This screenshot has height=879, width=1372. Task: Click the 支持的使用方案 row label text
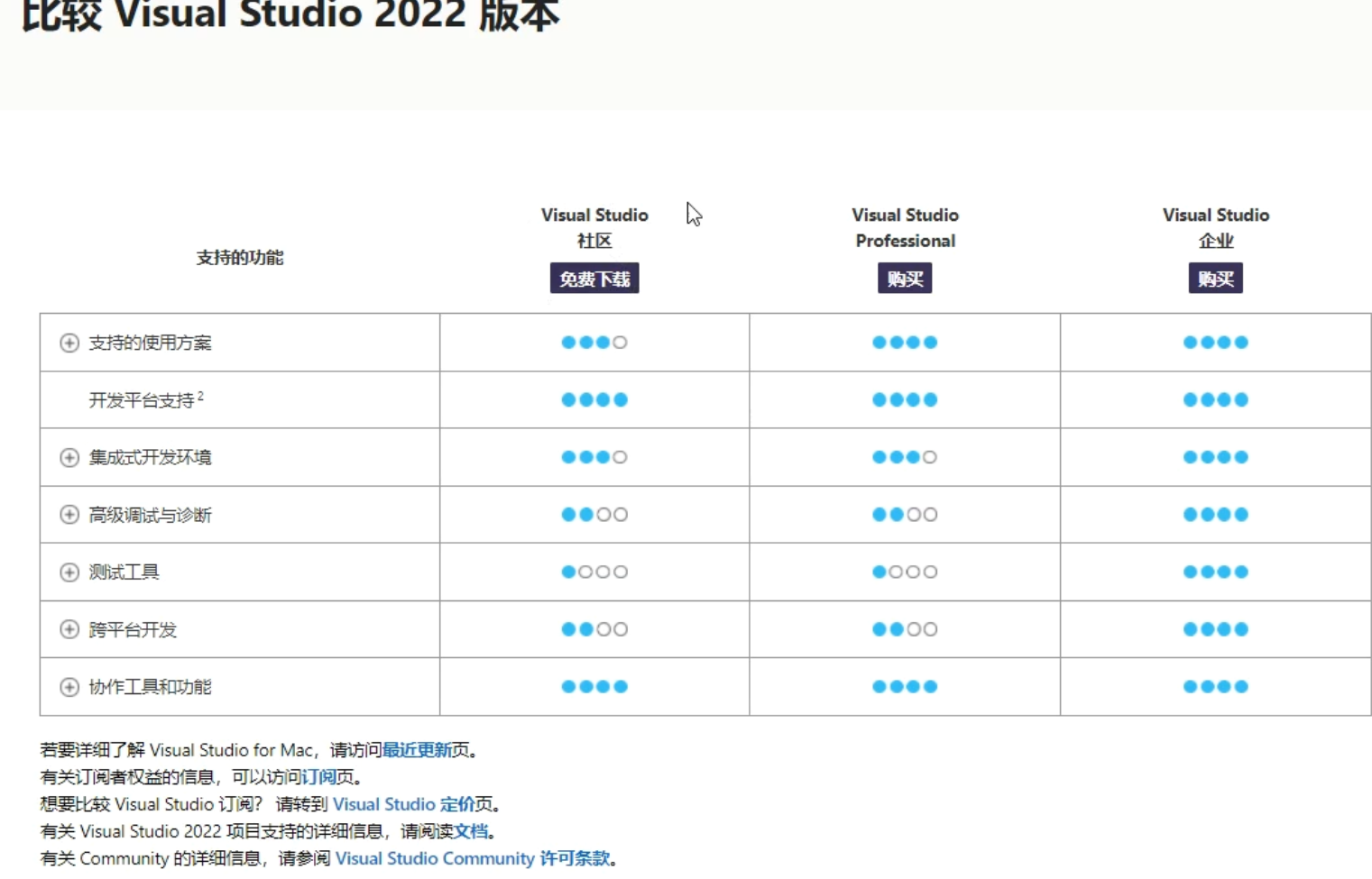pyautogui.click(x=150, y=343)
